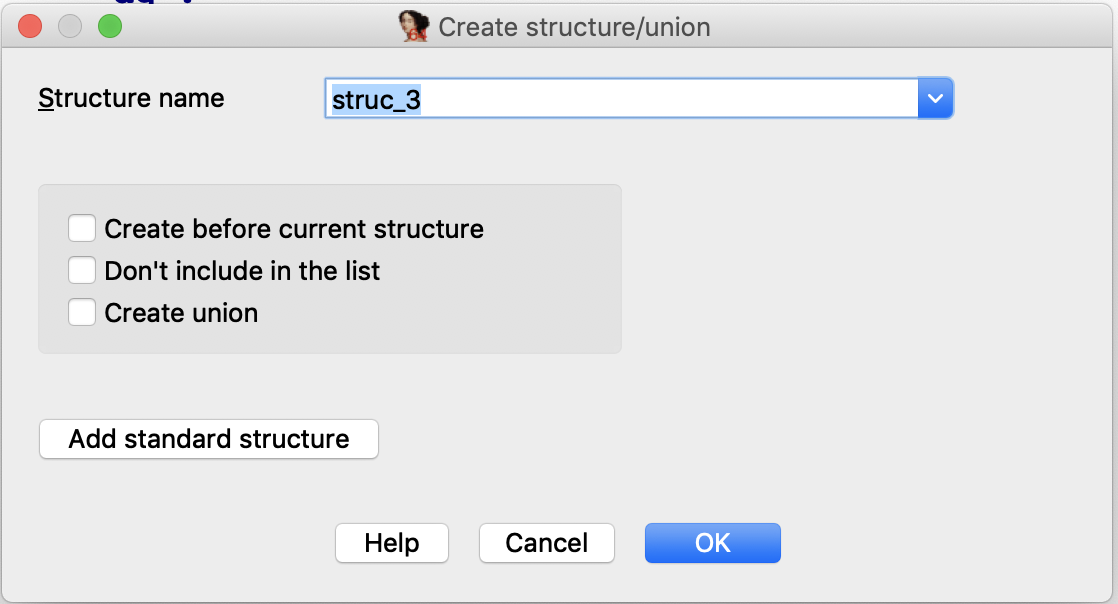Close the Create structure/union dialog with the red button

tap(30, 26)
